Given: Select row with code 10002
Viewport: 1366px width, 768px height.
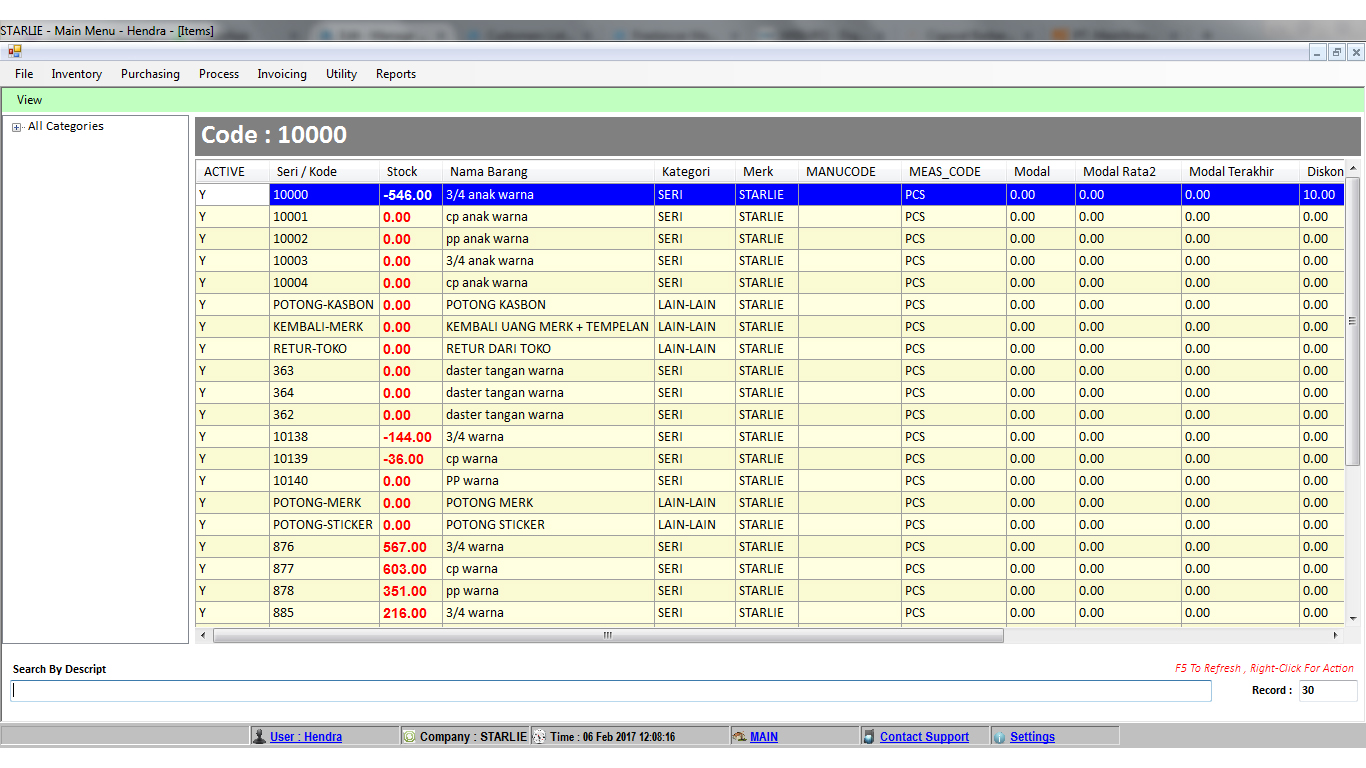Looking at the screenshot, I should point(770,239).
